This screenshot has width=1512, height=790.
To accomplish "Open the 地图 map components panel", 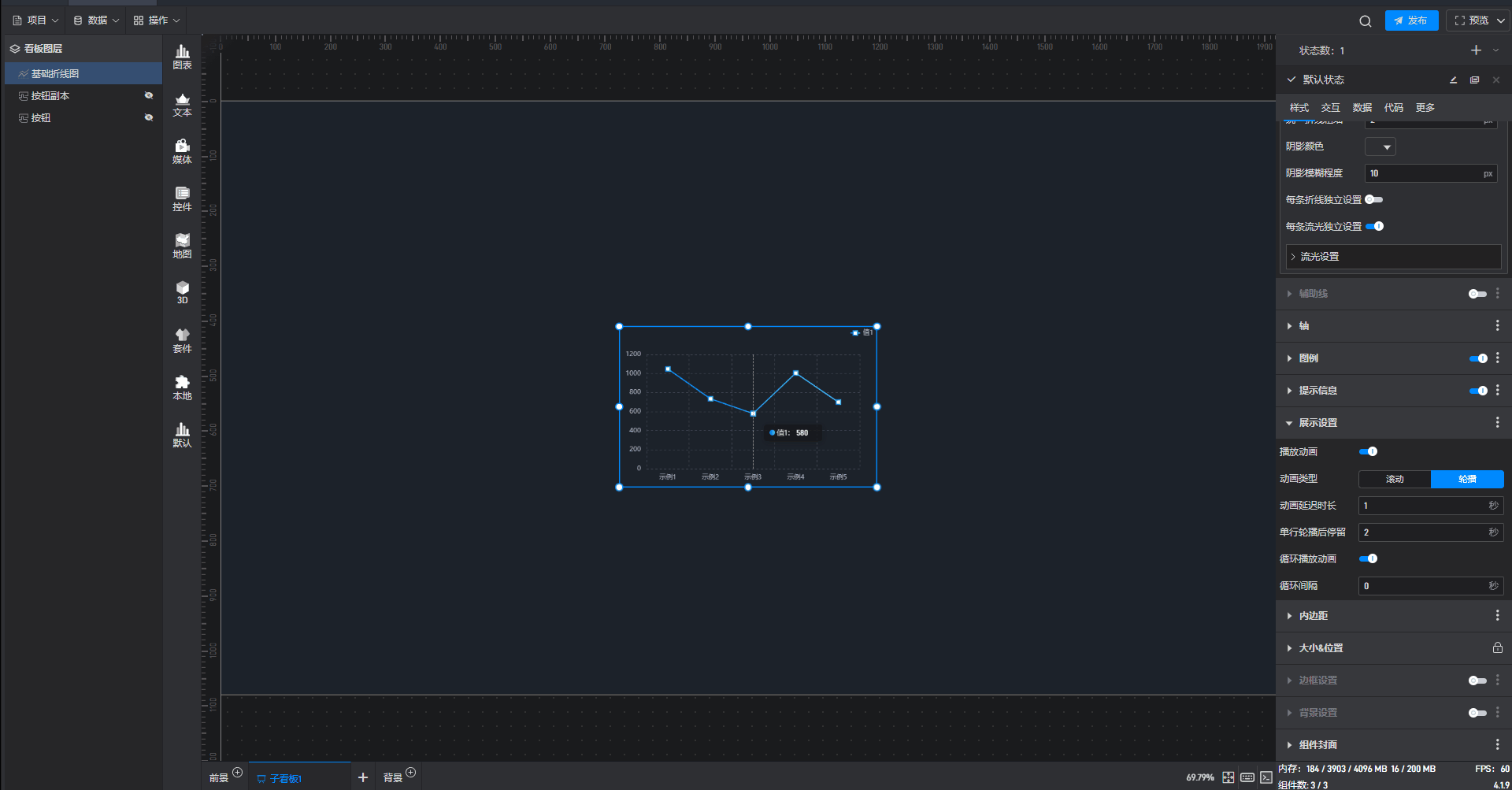I will coord(182,246).
